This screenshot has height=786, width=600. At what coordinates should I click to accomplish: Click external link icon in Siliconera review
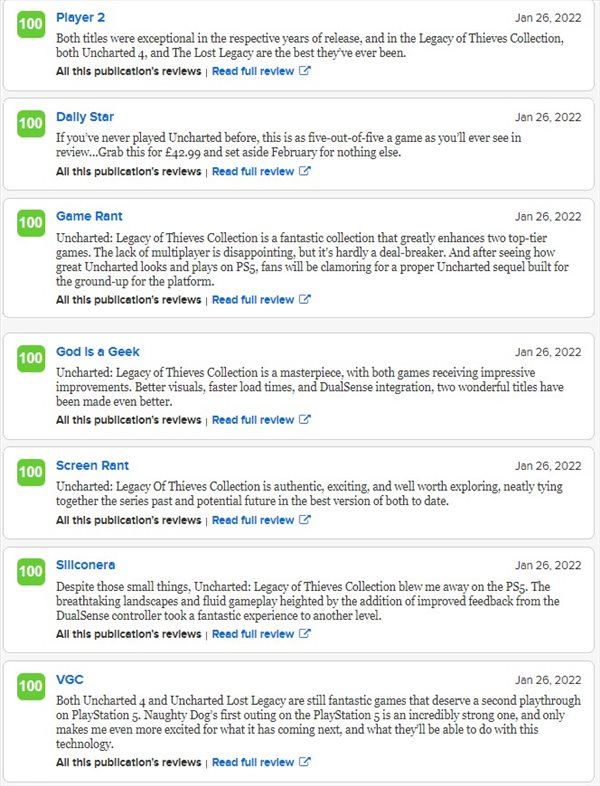tap(305, 634)
